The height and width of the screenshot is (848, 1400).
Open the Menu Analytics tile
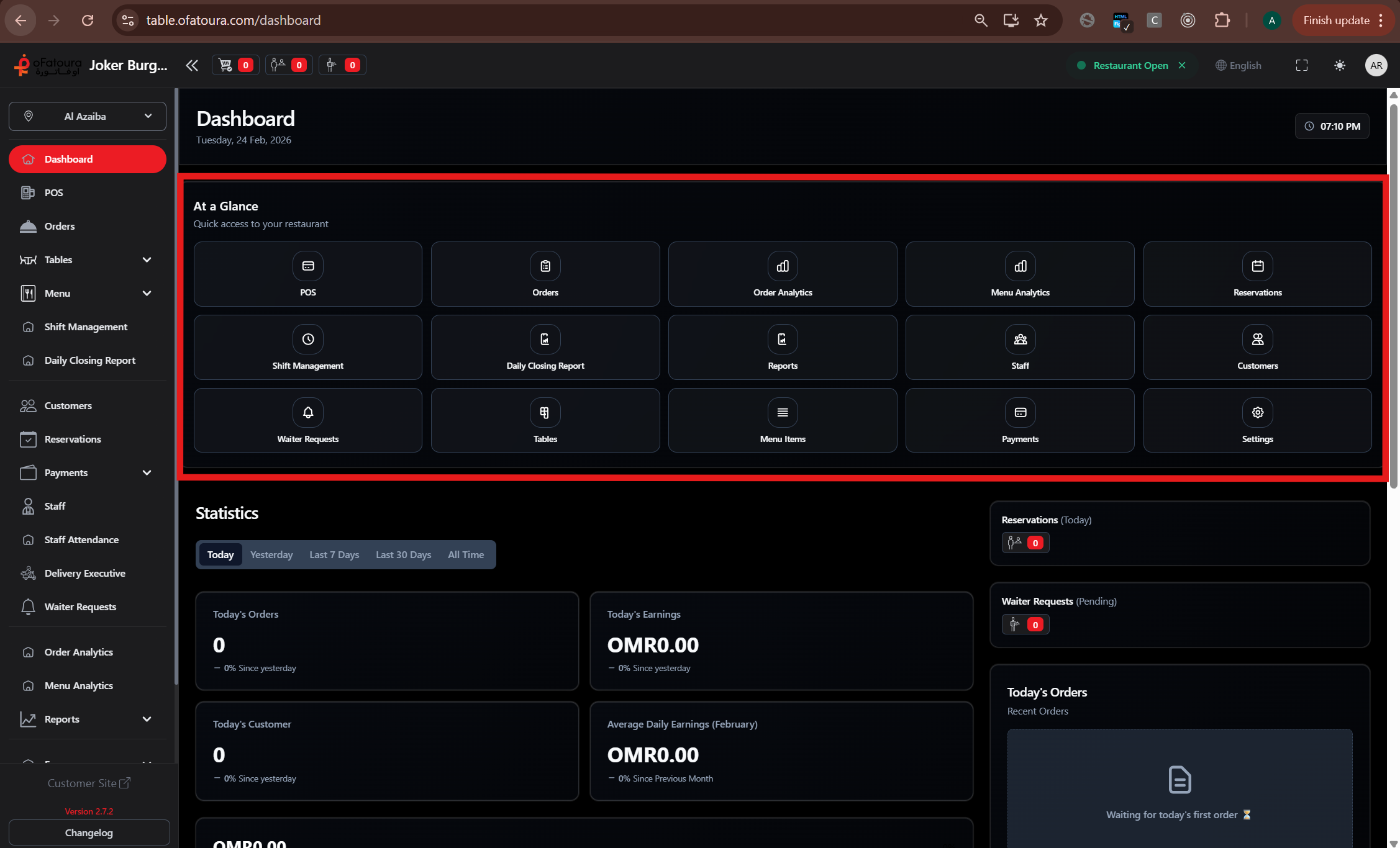click(1019, 274)
